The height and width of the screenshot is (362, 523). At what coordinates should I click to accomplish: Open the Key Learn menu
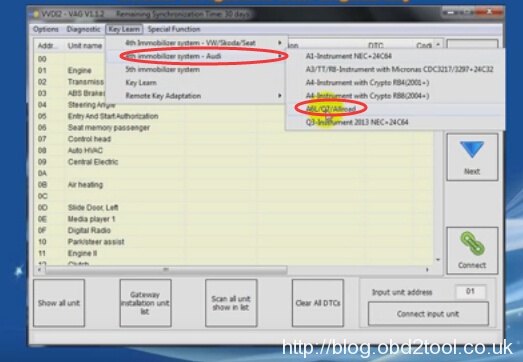tap(124, 29)
